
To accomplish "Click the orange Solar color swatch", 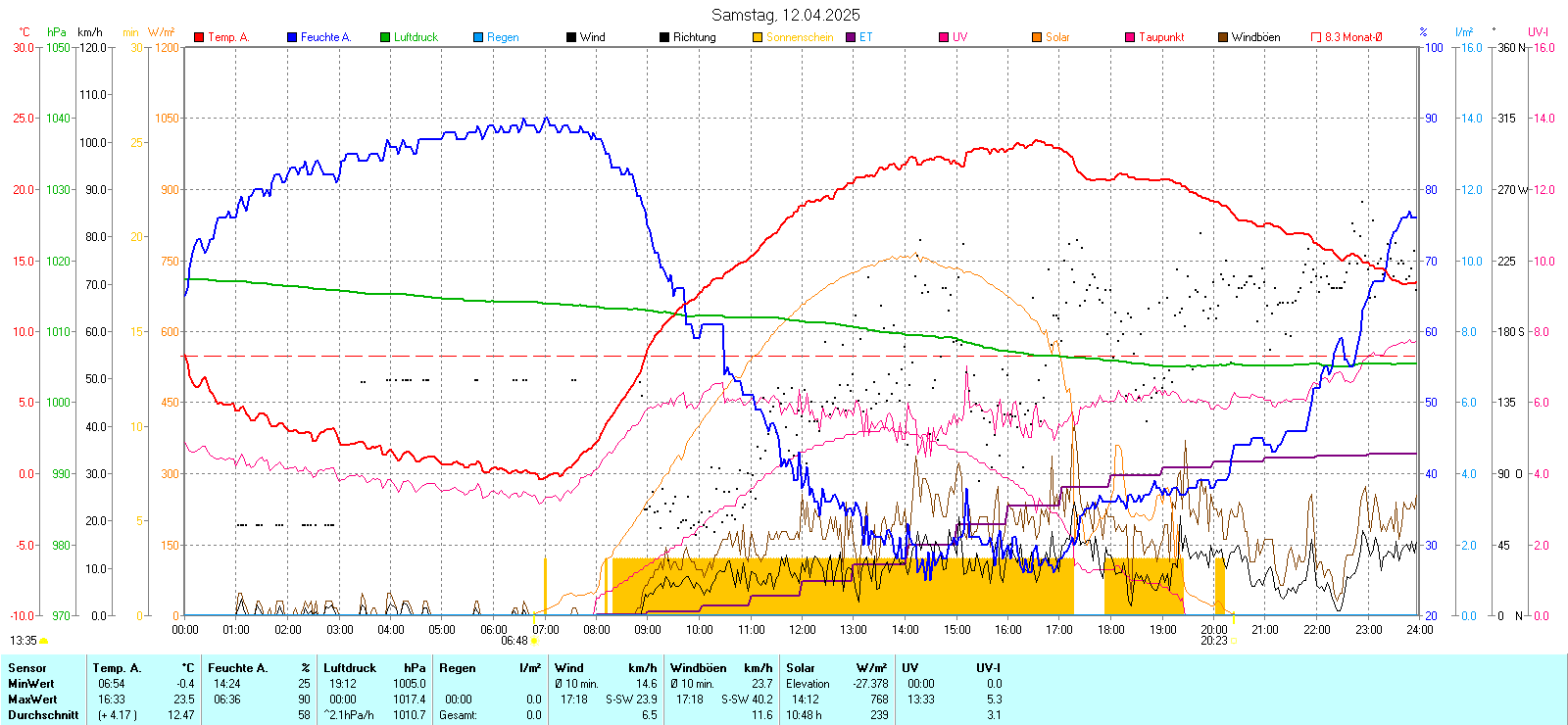I will 1037,37.
